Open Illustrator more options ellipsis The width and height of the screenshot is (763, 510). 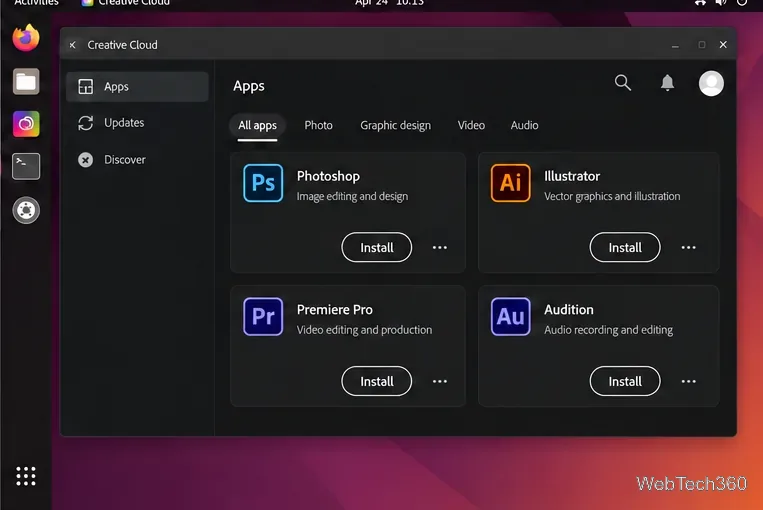click(x=688, y=247)
